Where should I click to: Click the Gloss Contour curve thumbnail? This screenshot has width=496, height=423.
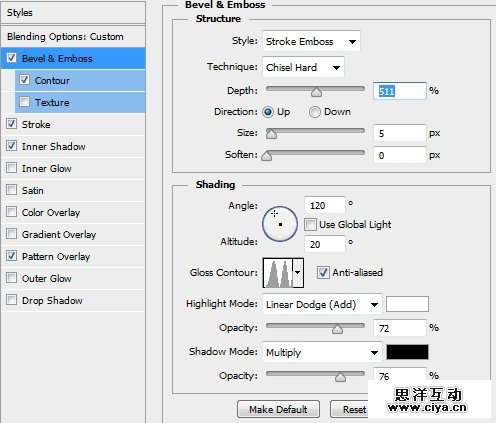point(278,273)
